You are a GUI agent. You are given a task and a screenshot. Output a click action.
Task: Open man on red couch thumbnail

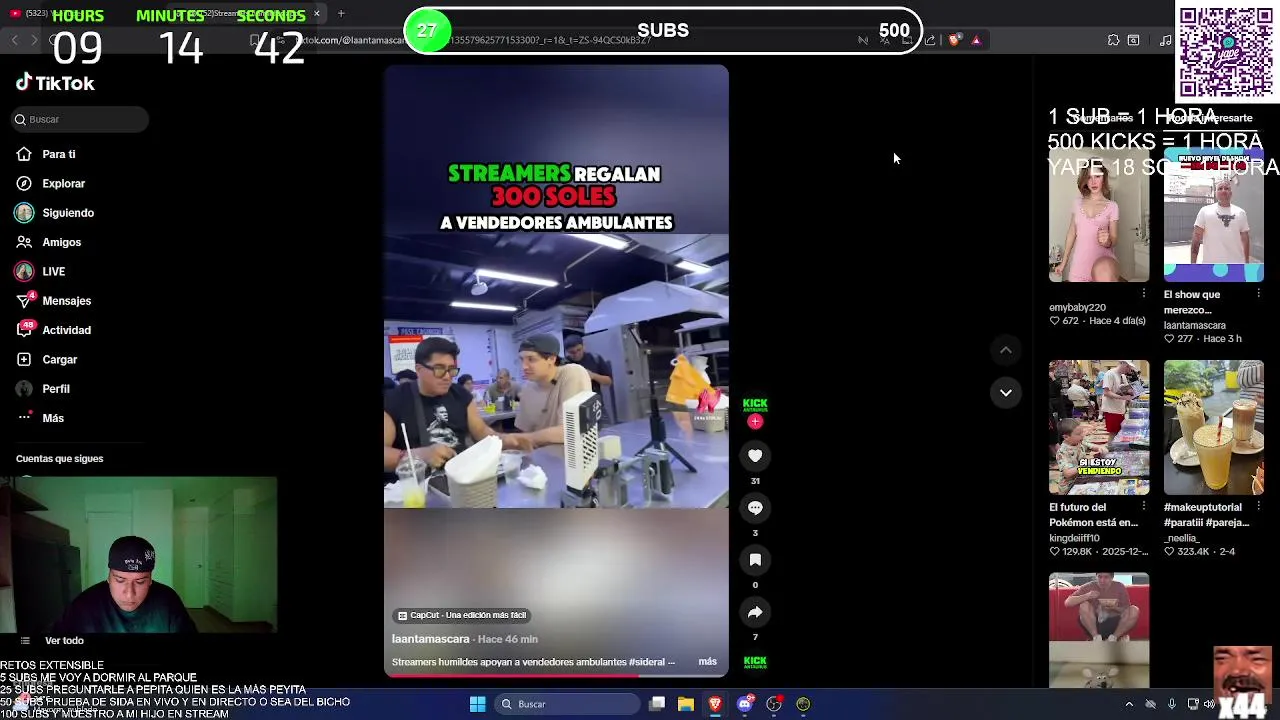1099,630
